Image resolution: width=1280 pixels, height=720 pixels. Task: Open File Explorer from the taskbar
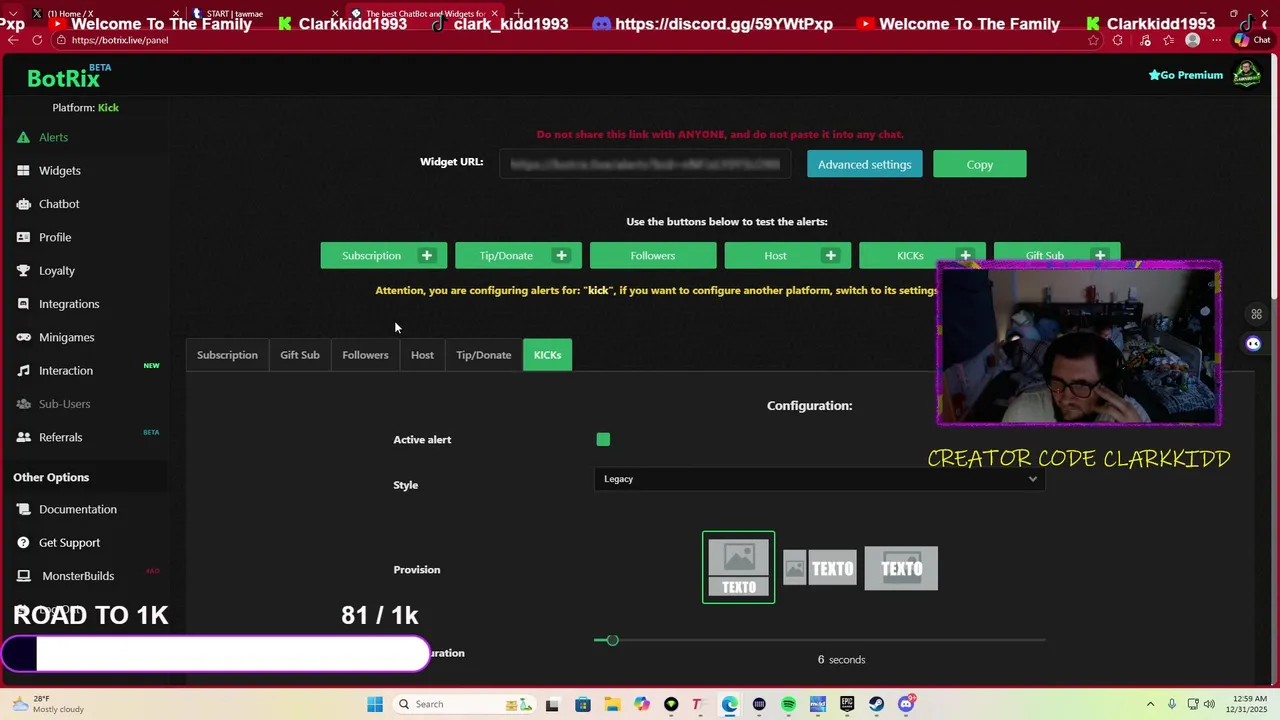(x=612, y=704)
